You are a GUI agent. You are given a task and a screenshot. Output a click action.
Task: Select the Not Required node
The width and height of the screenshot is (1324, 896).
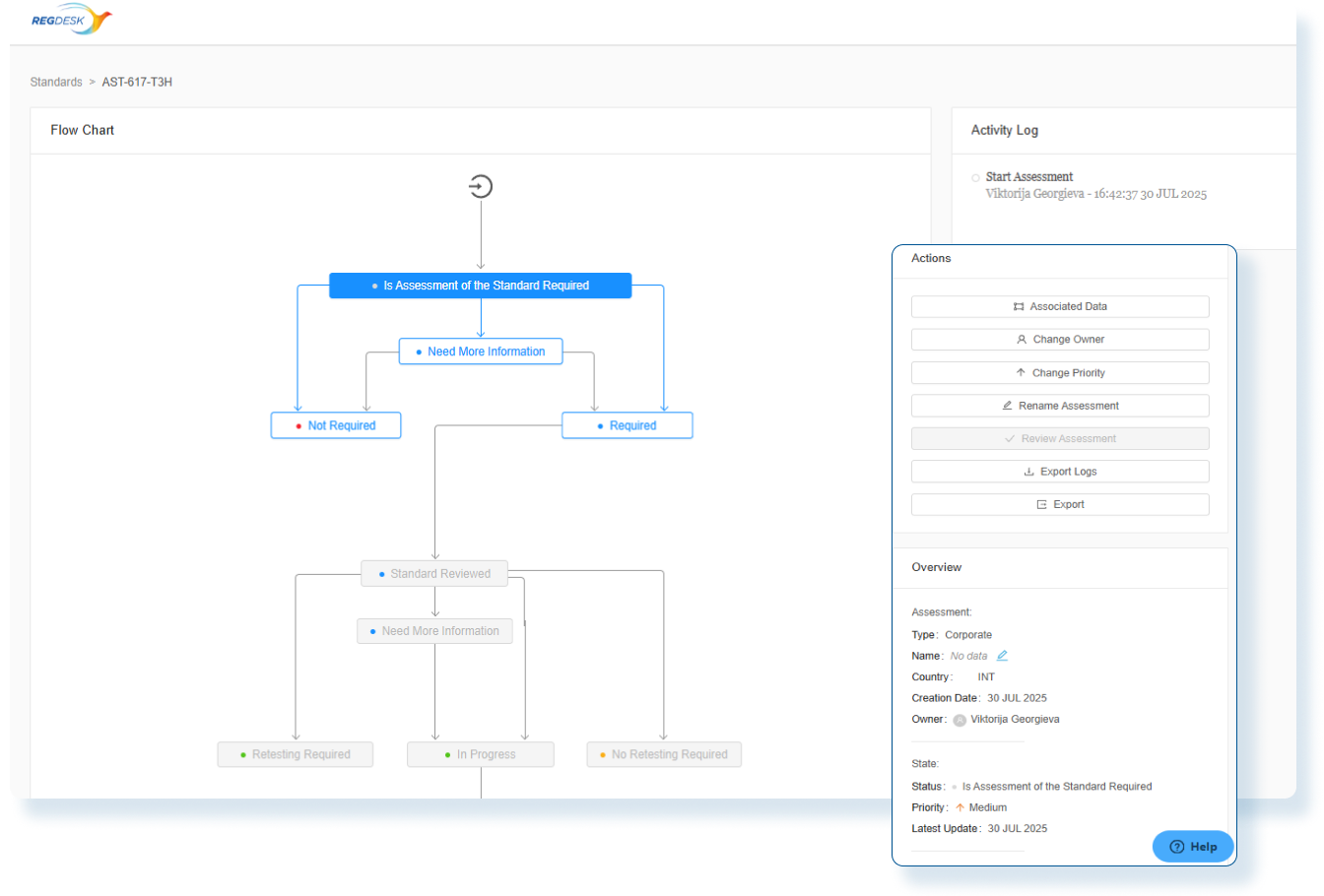tap(336, 425)
